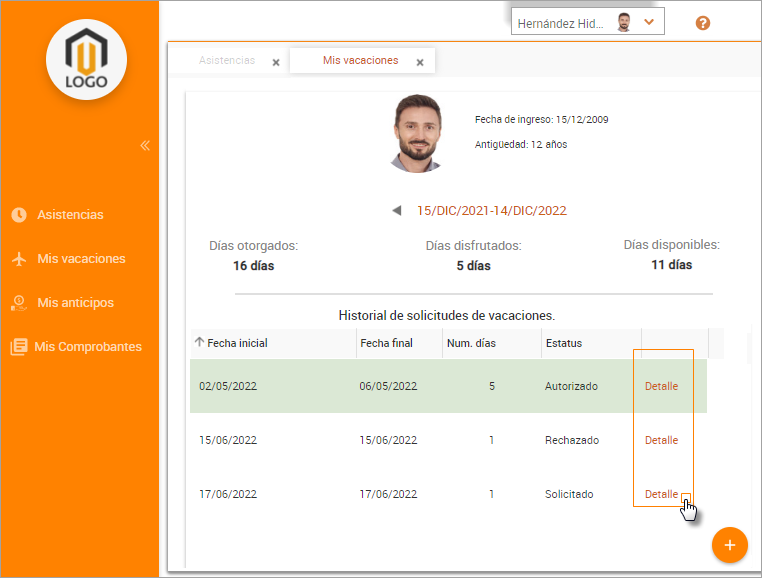Open Detalle for the Autorizado request
The height and width of the screenshot is (578, 762).
(661, 386)
